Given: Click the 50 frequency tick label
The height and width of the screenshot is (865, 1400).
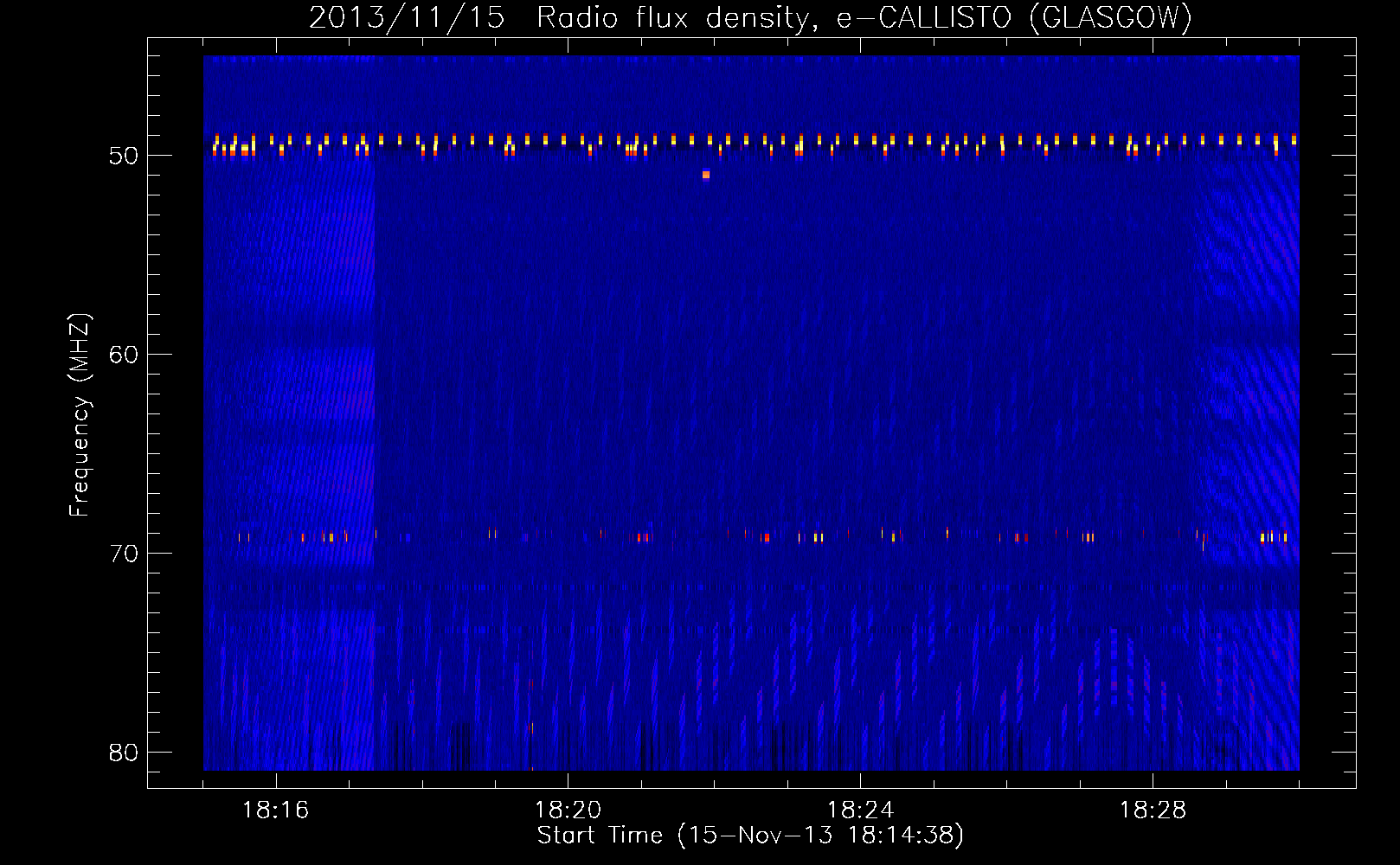Looking at the screenshot, I should (x=124, y=156).
